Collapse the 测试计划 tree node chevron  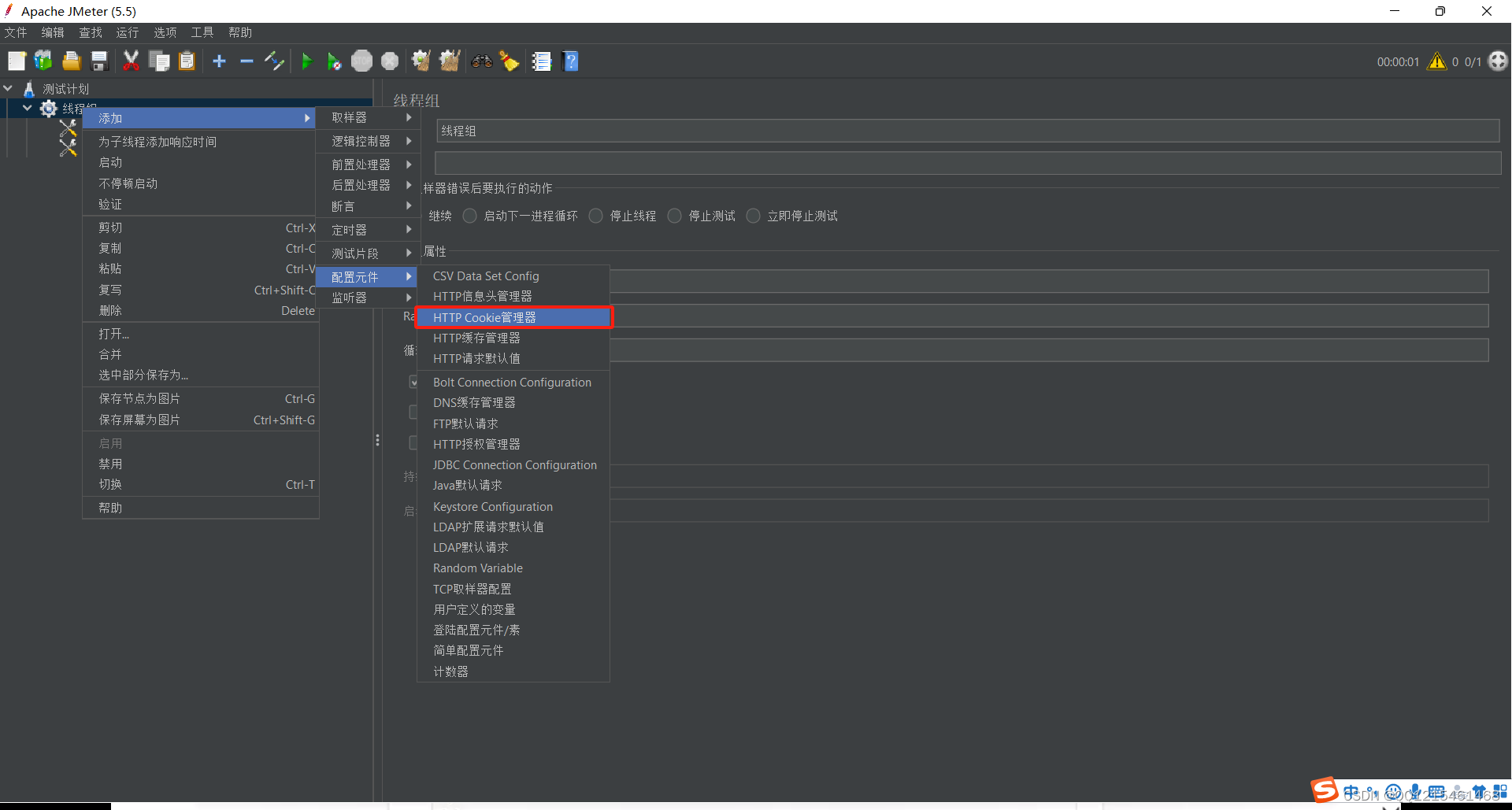(8, 89)
